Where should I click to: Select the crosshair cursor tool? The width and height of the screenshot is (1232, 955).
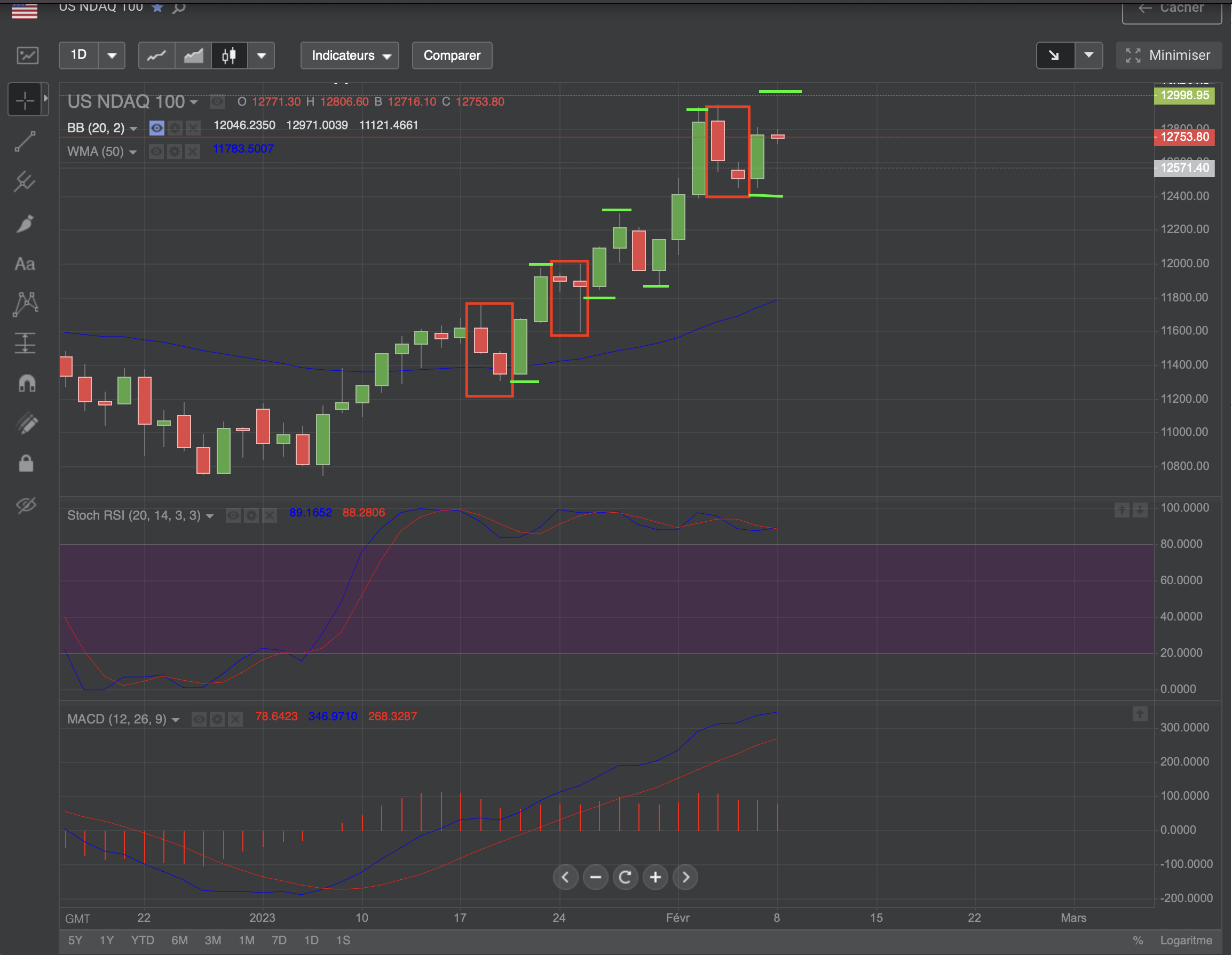tap(25, 100)
